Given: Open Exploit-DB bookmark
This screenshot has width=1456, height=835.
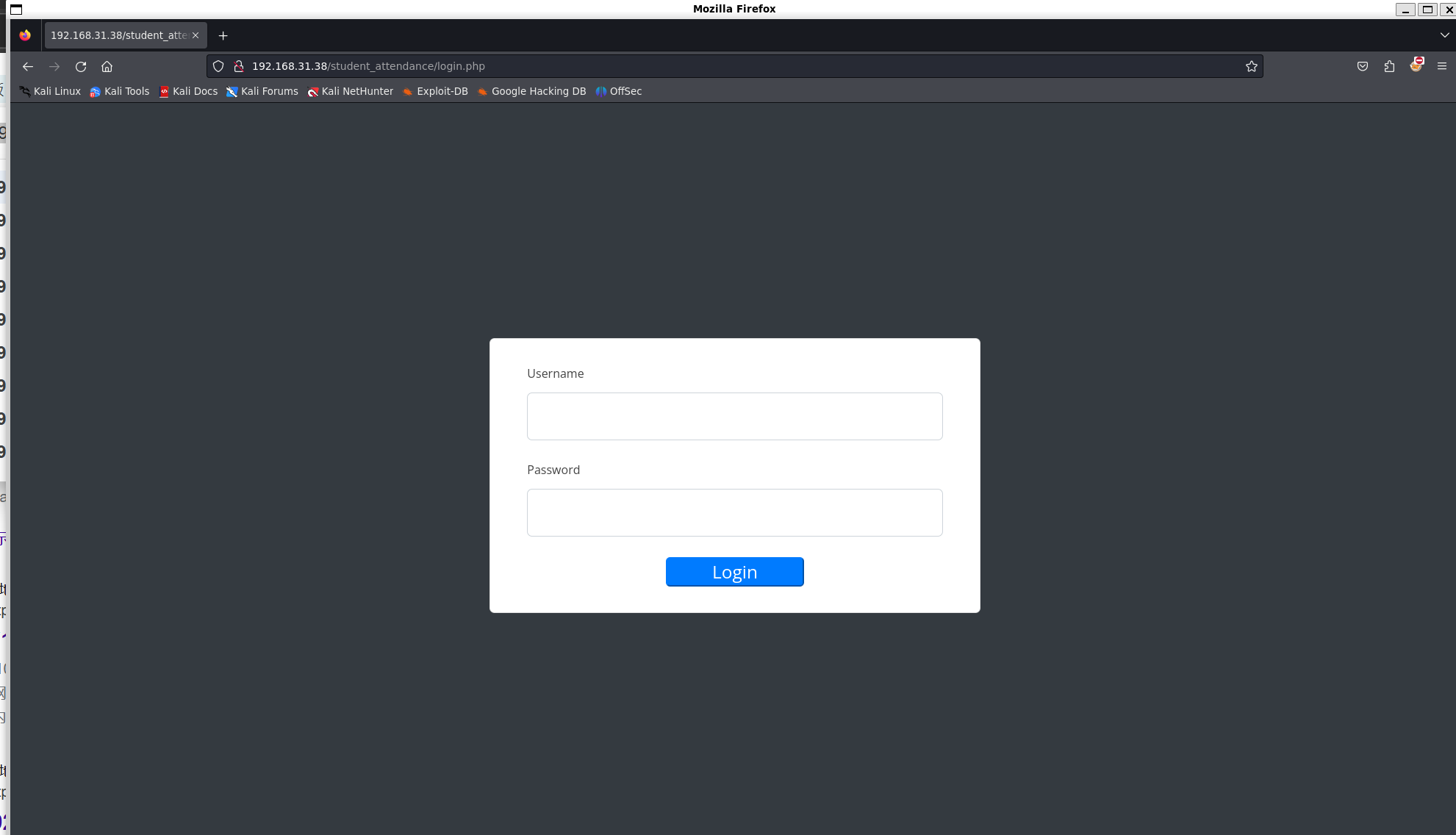Looking at the screenshot, I should click(435, 91).
